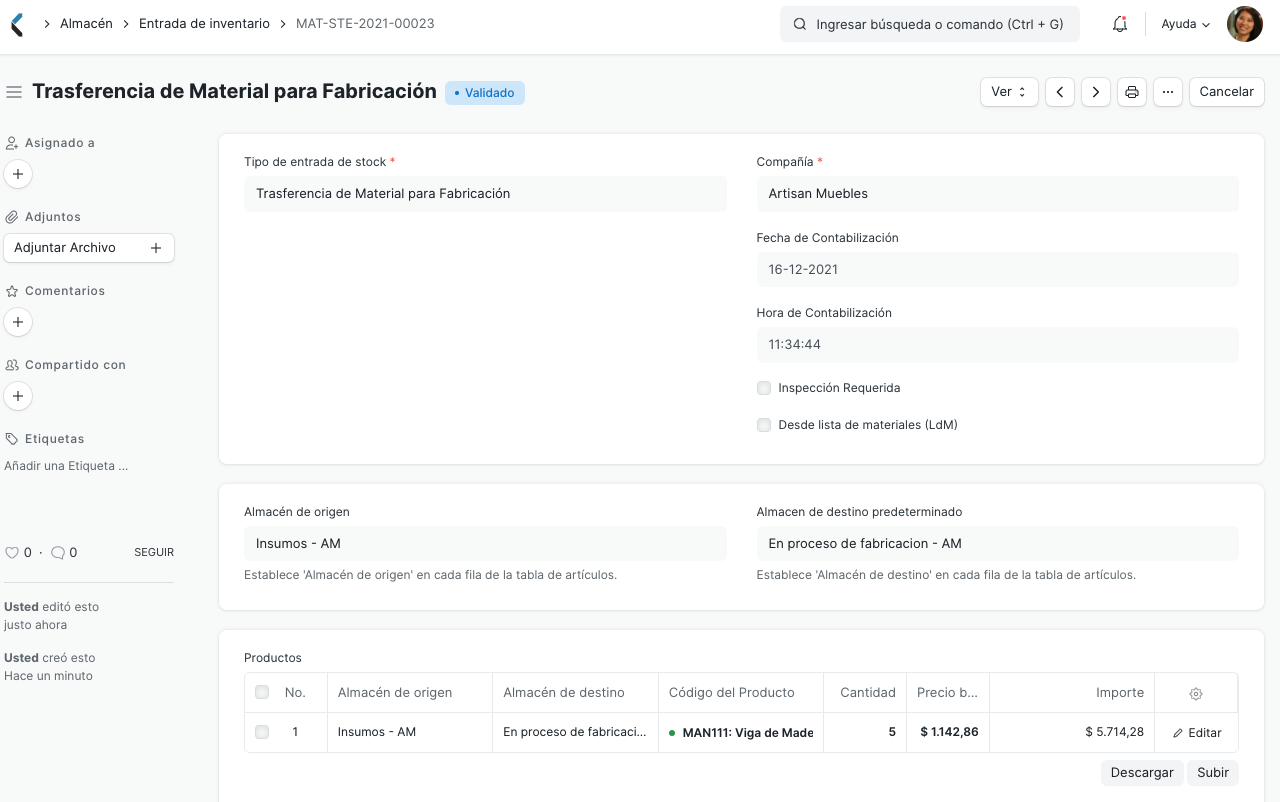
Task: Click Insumos - AM cell in row 1
Action: coord(409,732)
